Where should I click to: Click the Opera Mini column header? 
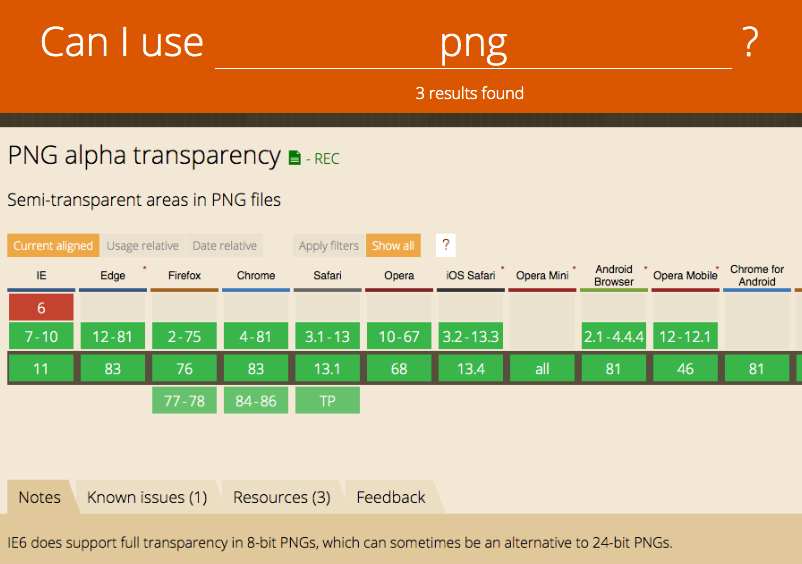pos(542,276)
